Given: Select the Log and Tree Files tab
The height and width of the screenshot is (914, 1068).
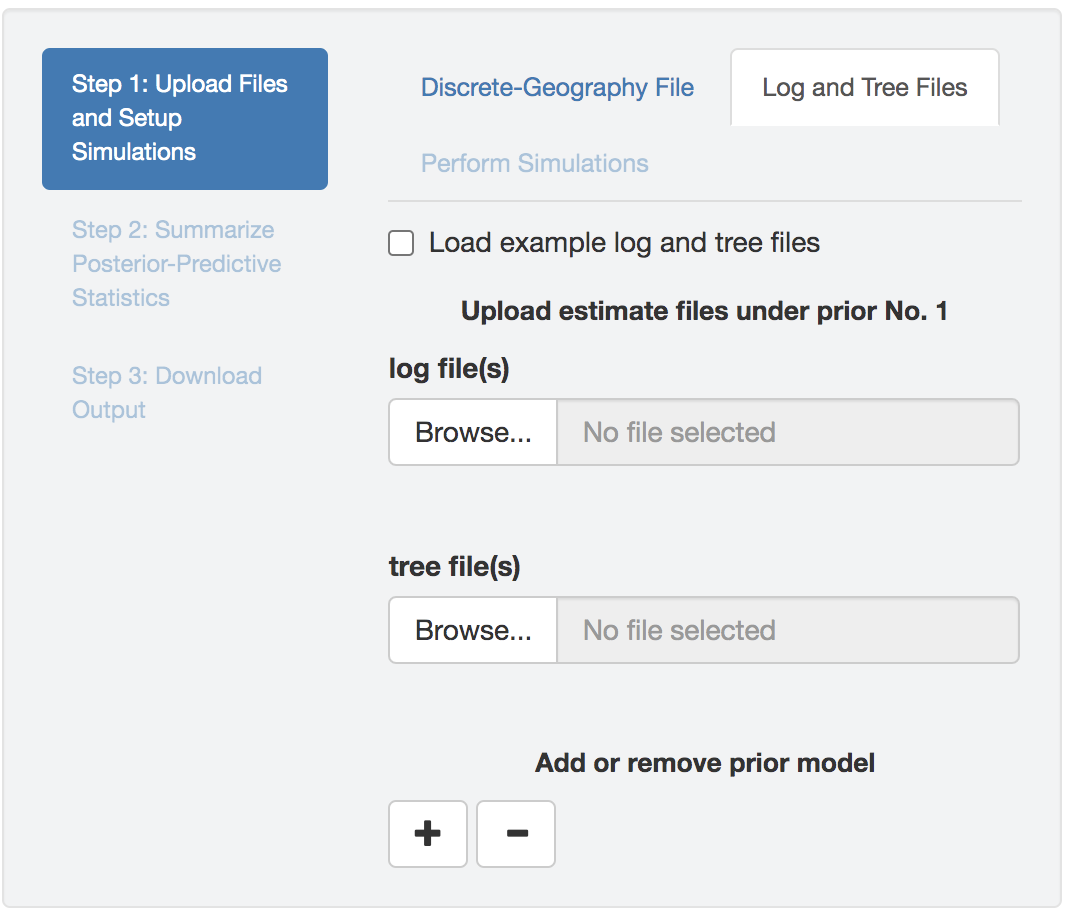Looking at the screenshot, I should tap(865, 88).
